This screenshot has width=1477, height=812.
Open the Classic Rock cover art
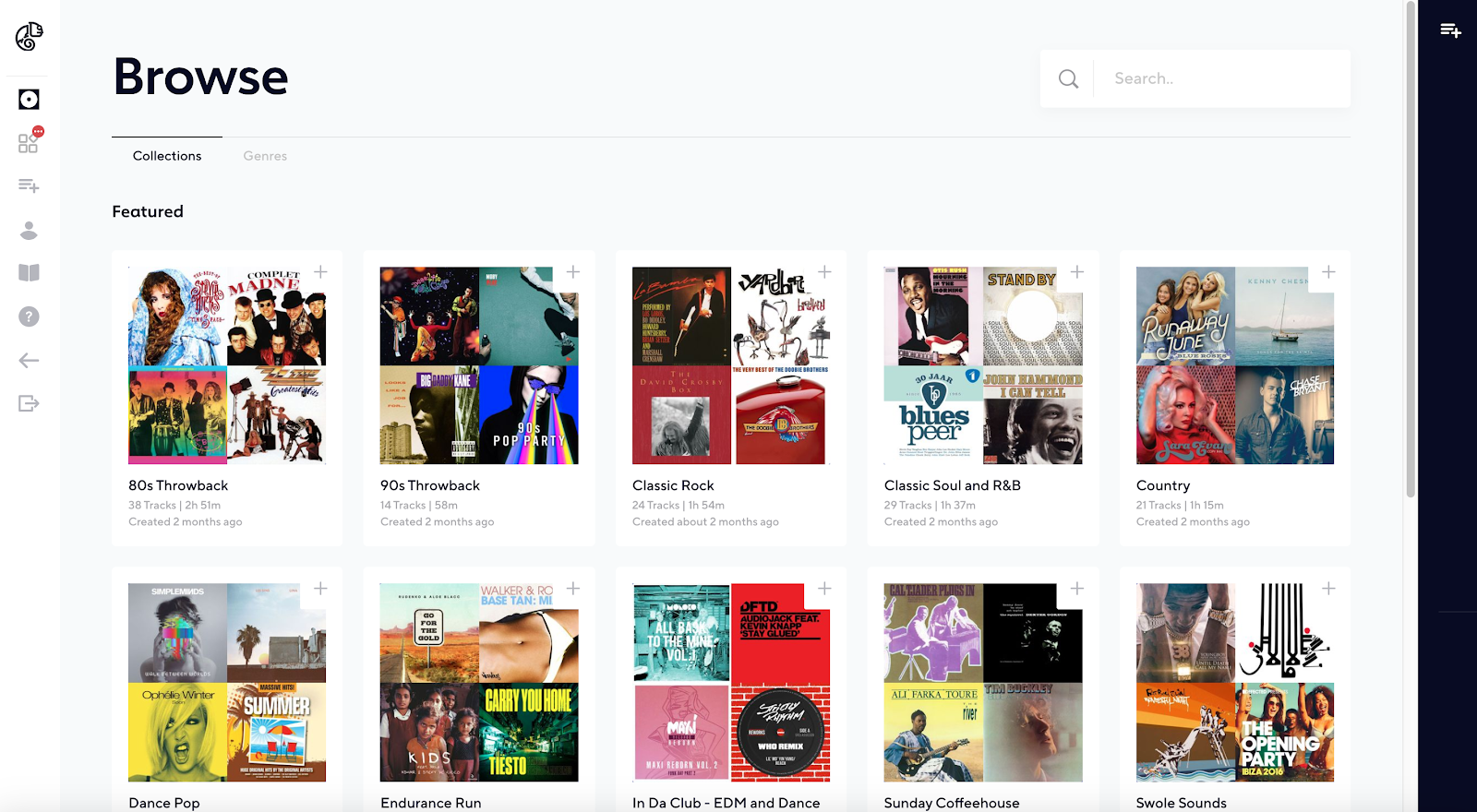click(x=731, y=365)
